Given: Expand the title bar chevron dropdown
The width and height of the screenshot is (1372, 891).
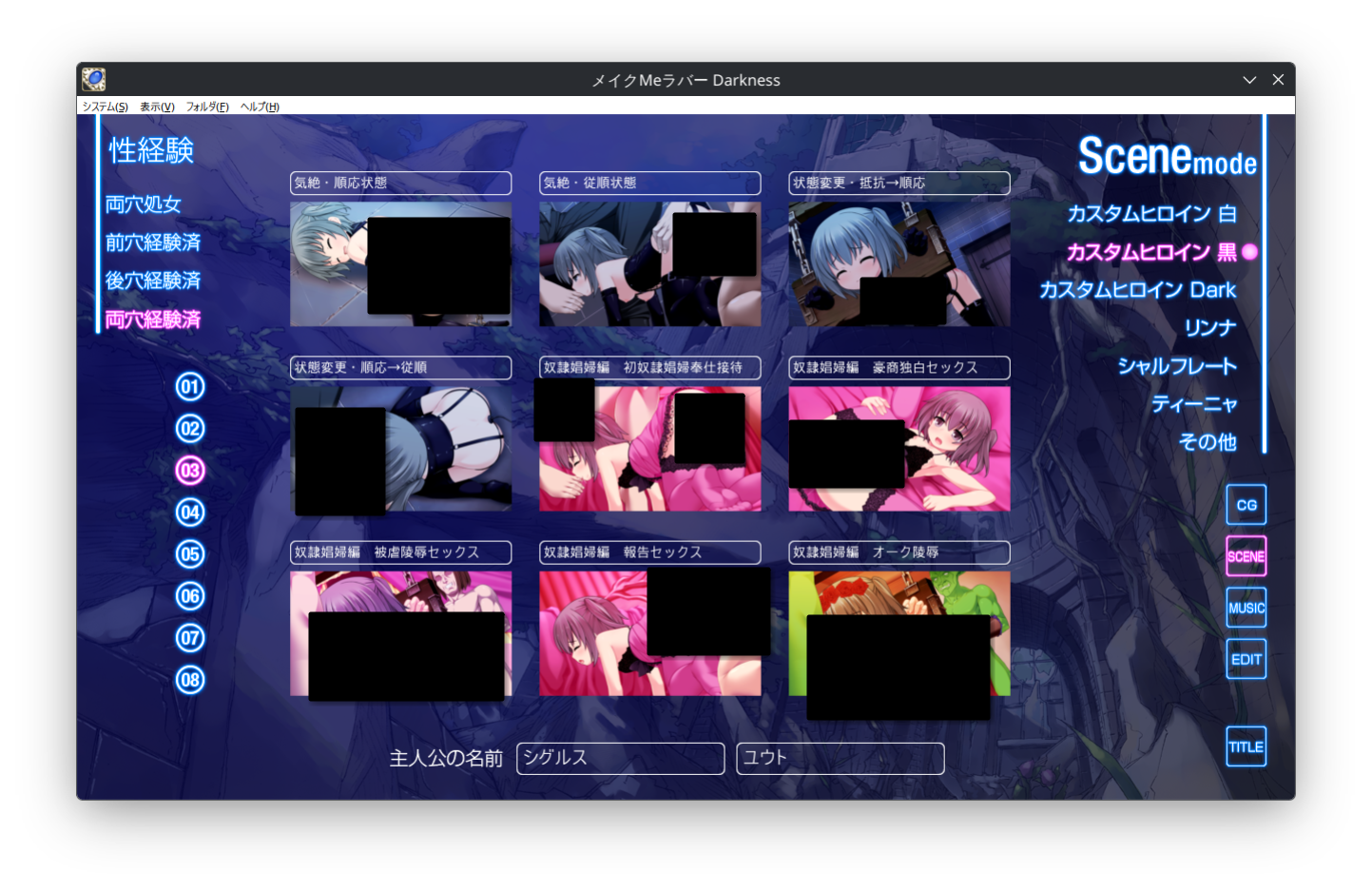Looking at the screenshot, I should [x=1249, y=80].
